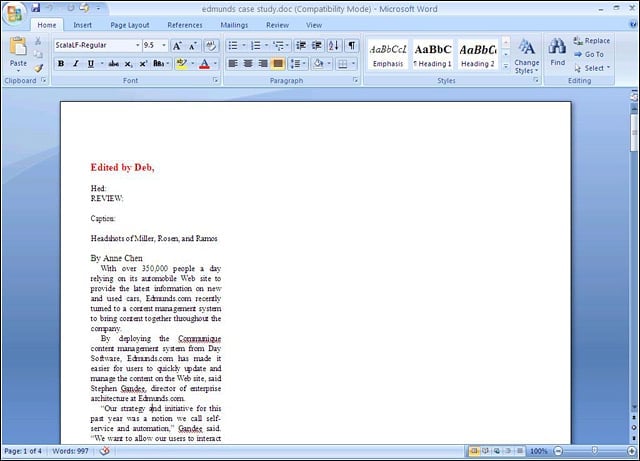Screen dimensions: 640x461
Task: Decrease paragraph indent
Action: click(301, 45)
